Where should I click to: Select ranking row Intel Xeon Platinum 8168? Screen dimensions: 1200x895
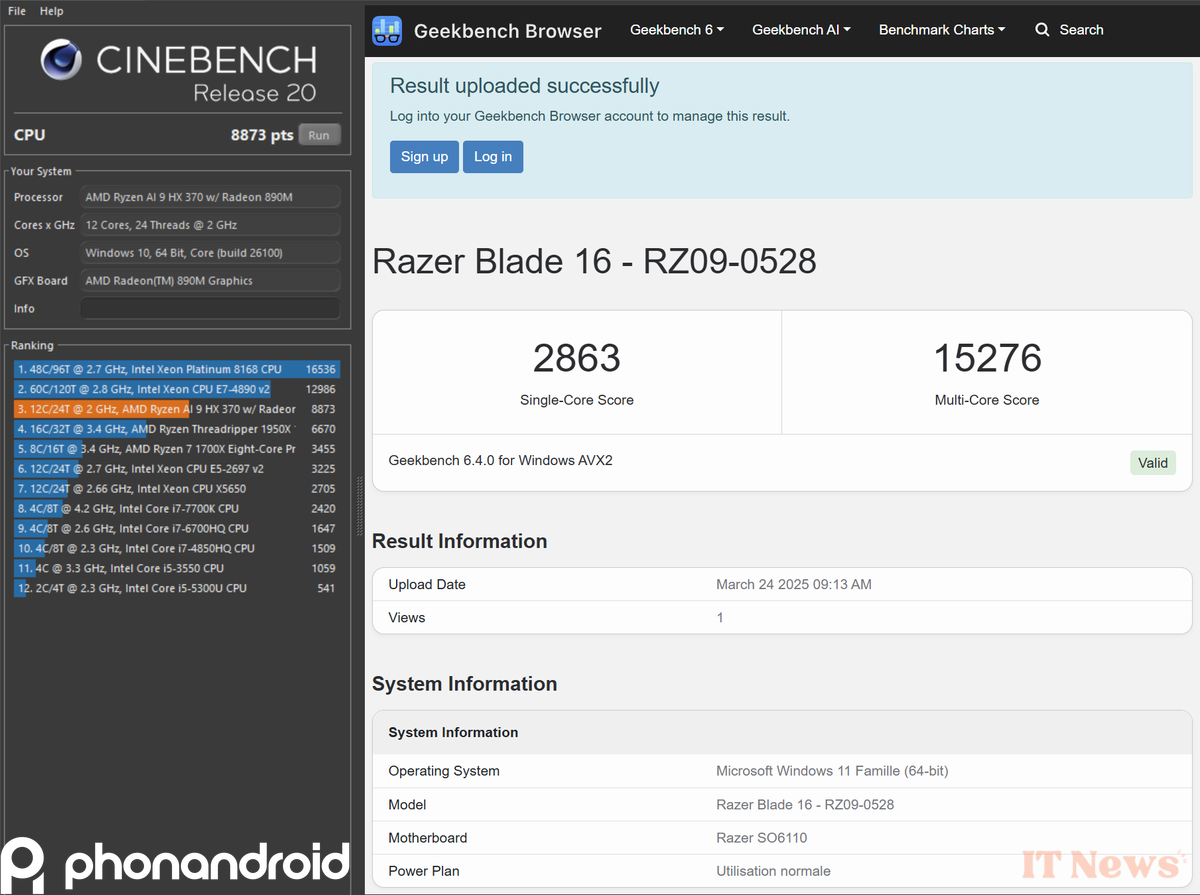coord(177,369)
